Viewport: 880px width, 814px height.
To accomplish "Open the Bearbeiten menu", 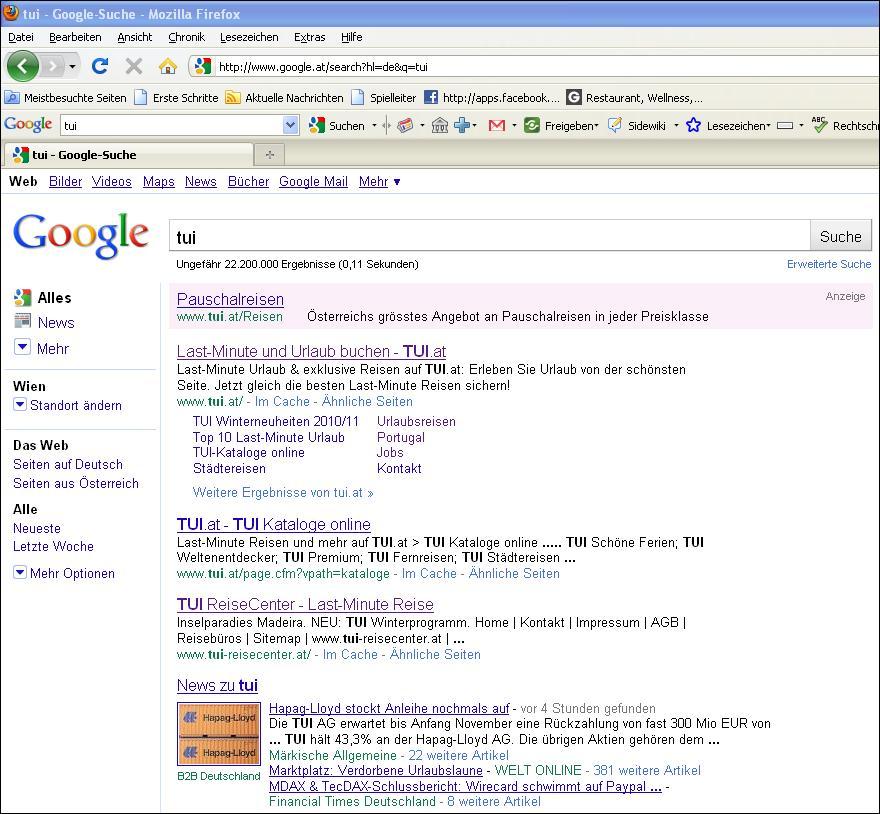I will point(75,37).
